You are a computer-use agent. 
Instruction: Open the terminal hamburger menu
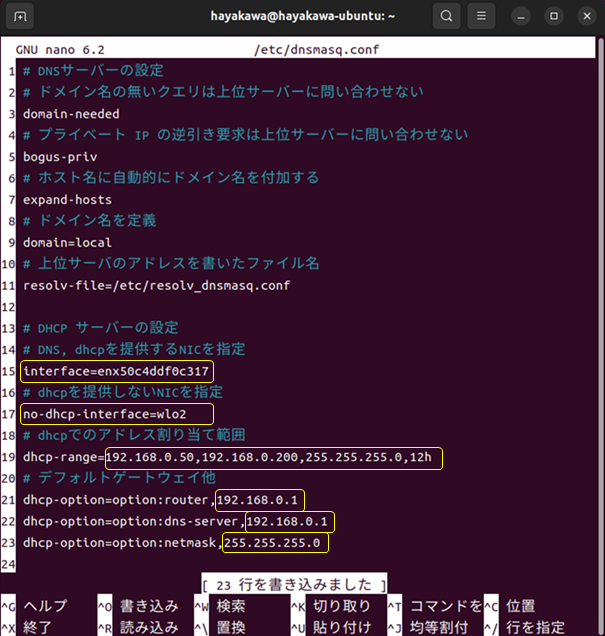(482, 16)
